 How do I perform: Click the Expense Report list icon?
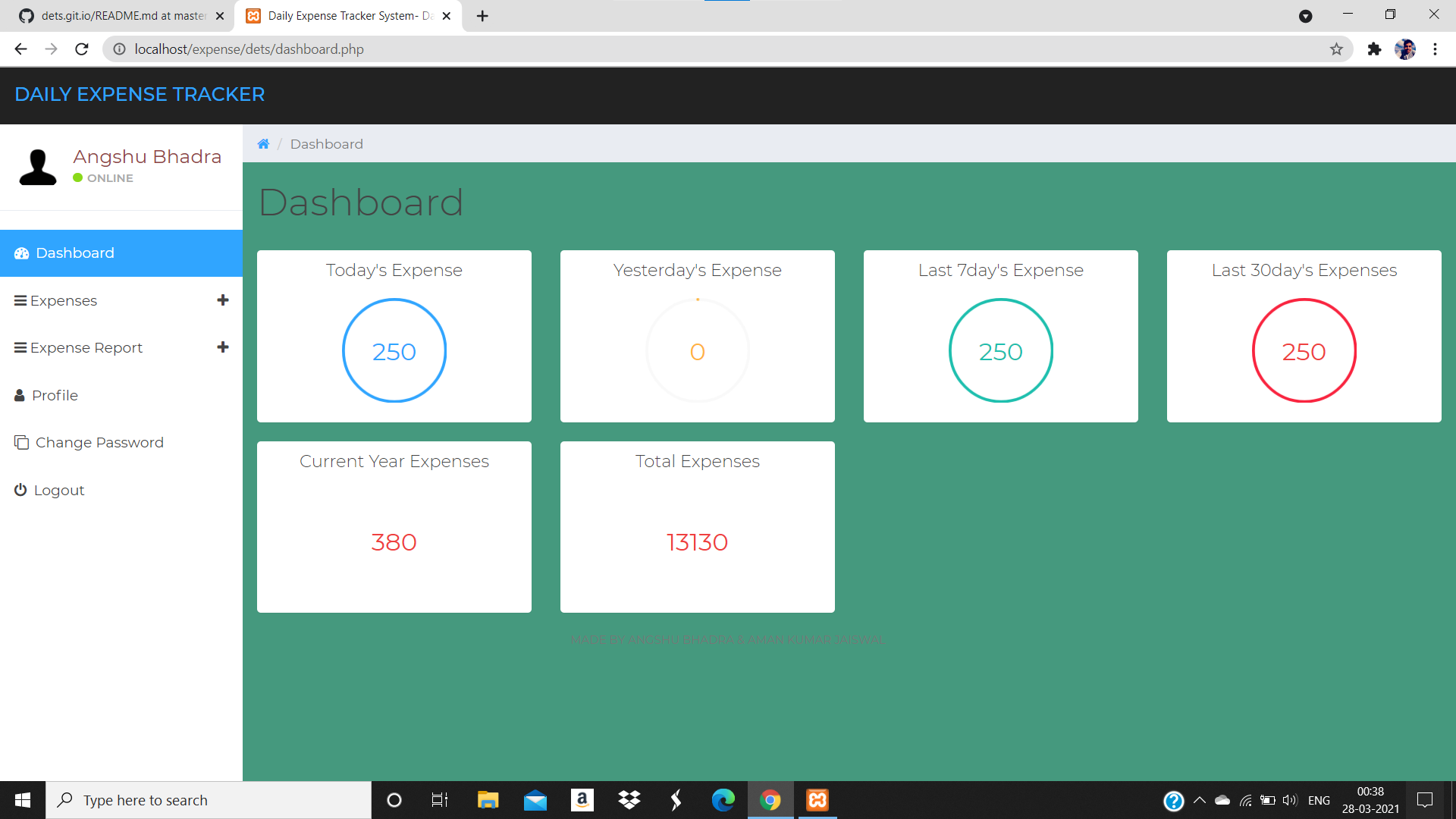(19, 347)
